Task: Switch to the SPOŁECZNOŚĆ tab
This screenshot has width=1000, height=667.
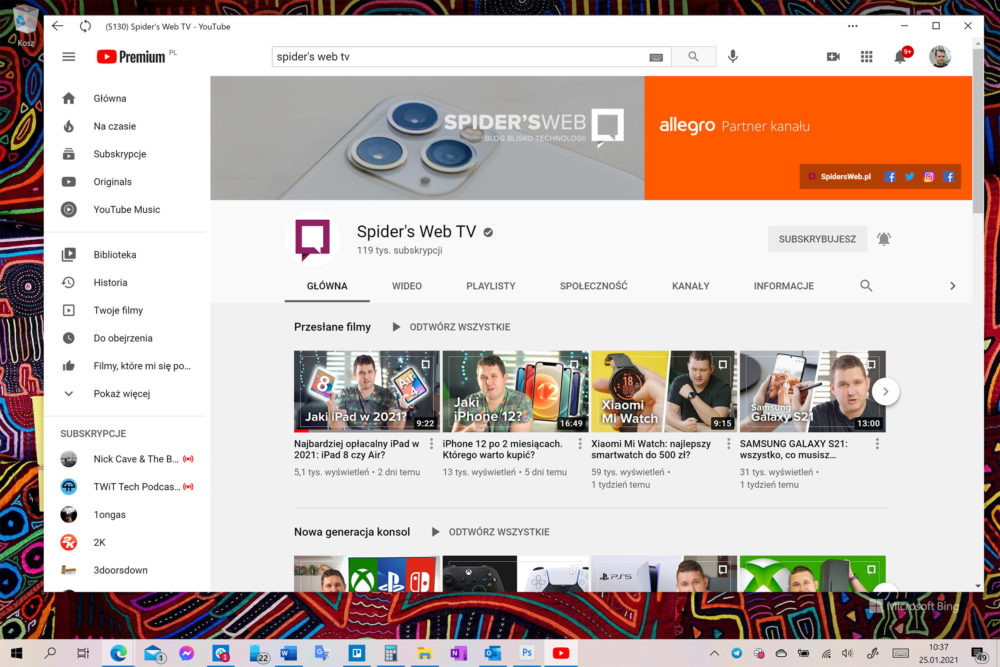Action: tap(594, 286)
